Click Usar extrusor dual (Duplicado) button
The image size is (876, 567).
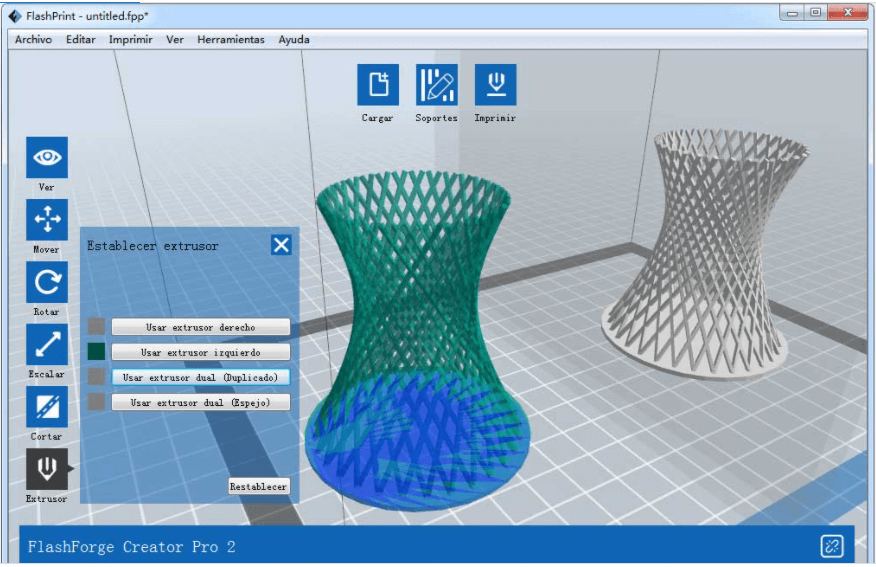coord(201,378)
